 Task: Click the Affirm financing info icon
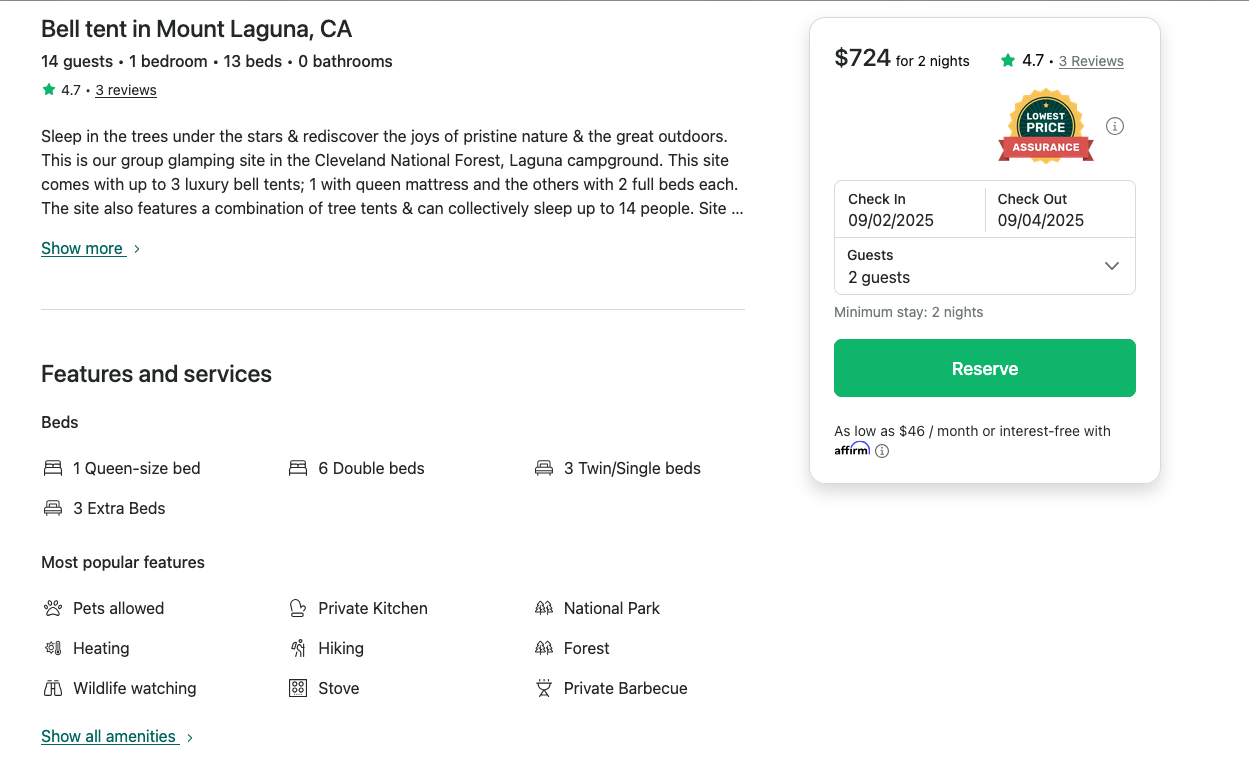882,451
